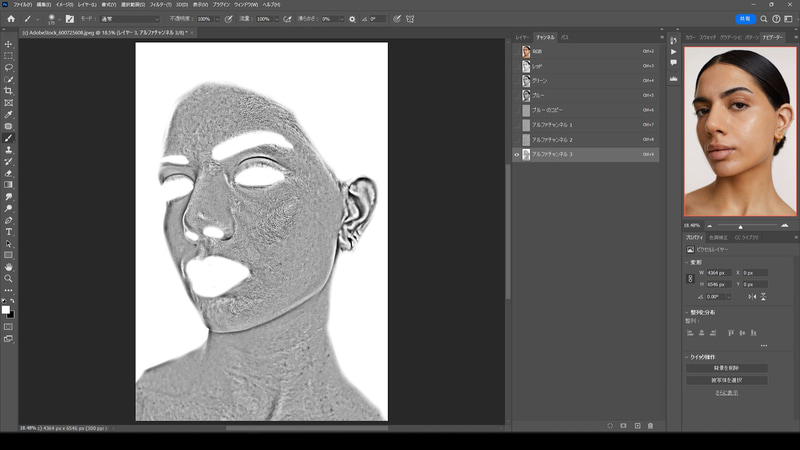Show the ブルー channel visibility

pos(516,95)
